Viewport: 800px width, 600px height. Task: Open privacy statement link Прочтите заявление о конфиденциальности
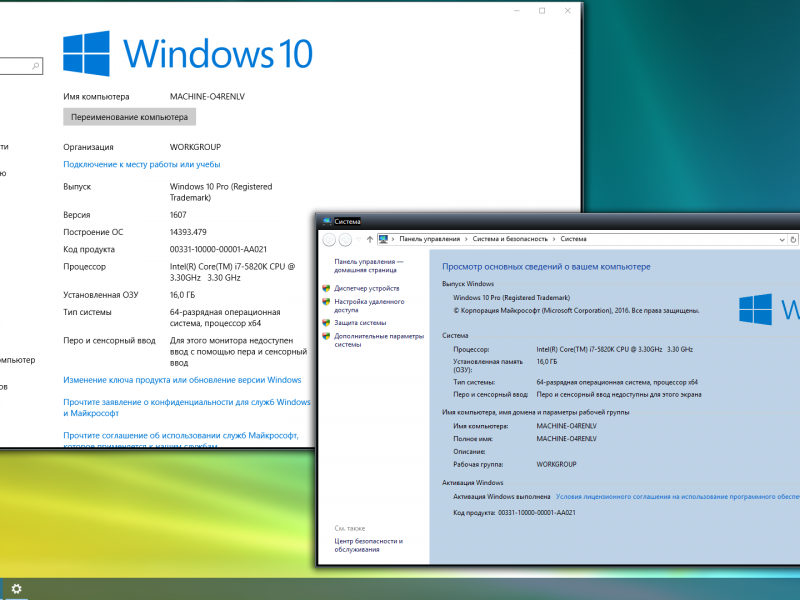(x=187, y=408)
